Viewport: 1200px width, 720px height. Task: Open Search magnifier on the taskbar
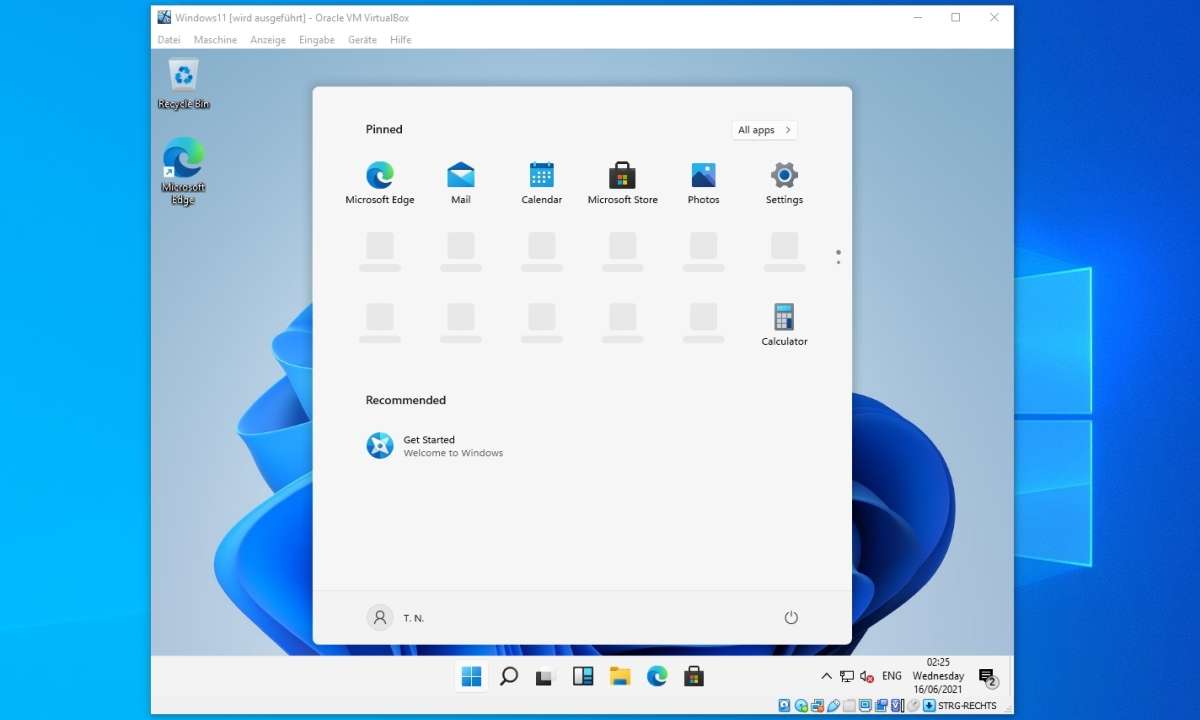tap(508, 677)
